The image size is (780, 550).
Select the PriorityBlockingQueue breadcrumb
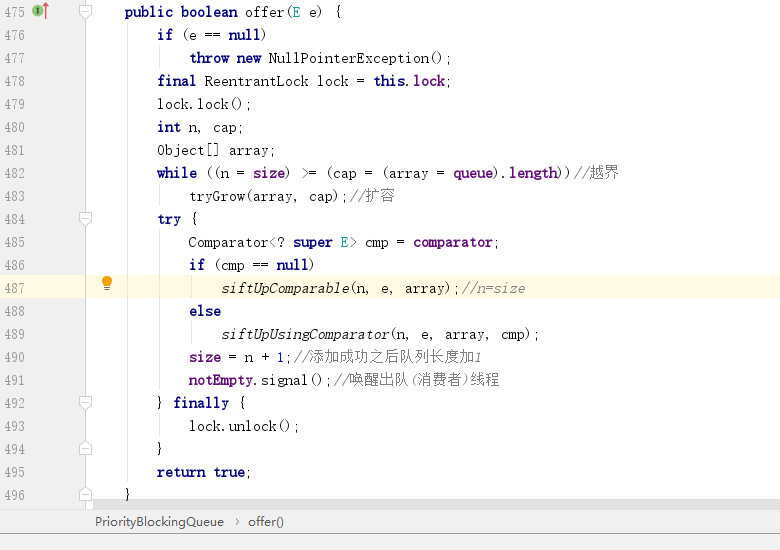pos(159,522)
